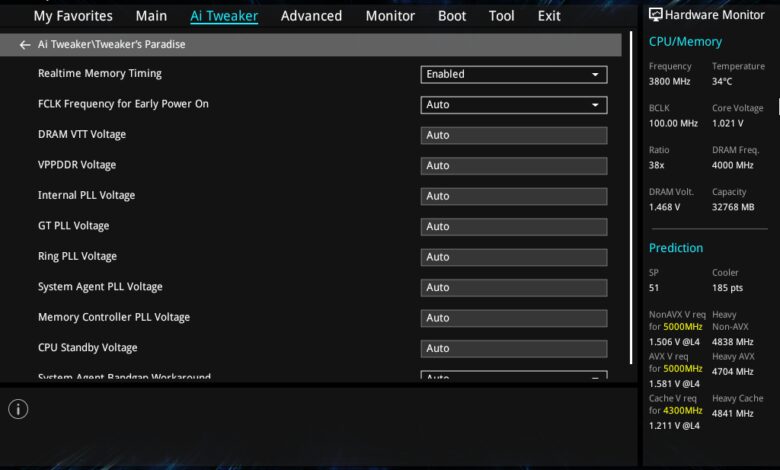Click the 32768 MB capacity value
This screenshot has width=780, height=470.
tap(733, 207)
